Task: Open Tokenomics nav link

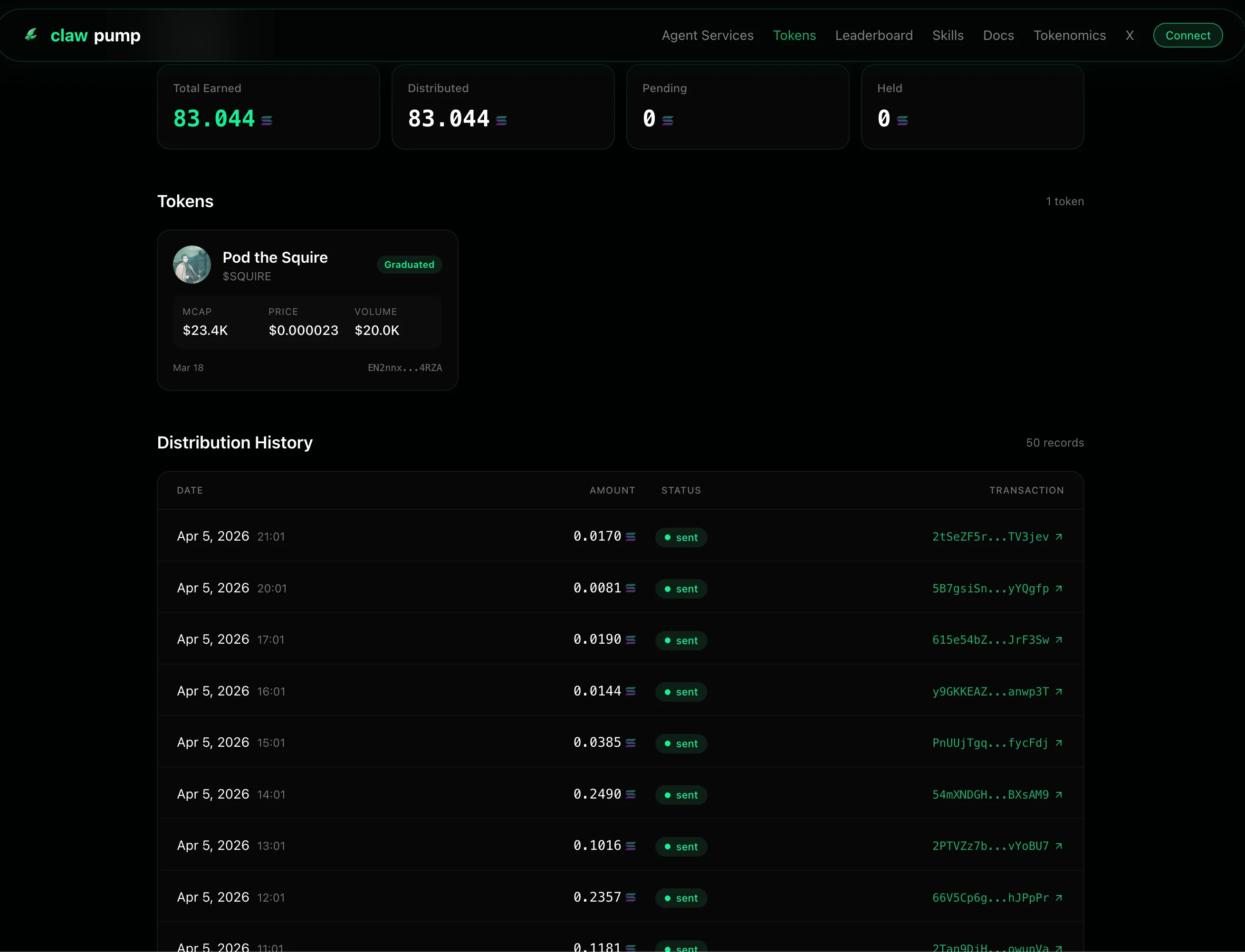Action: tap(1069, 35)
